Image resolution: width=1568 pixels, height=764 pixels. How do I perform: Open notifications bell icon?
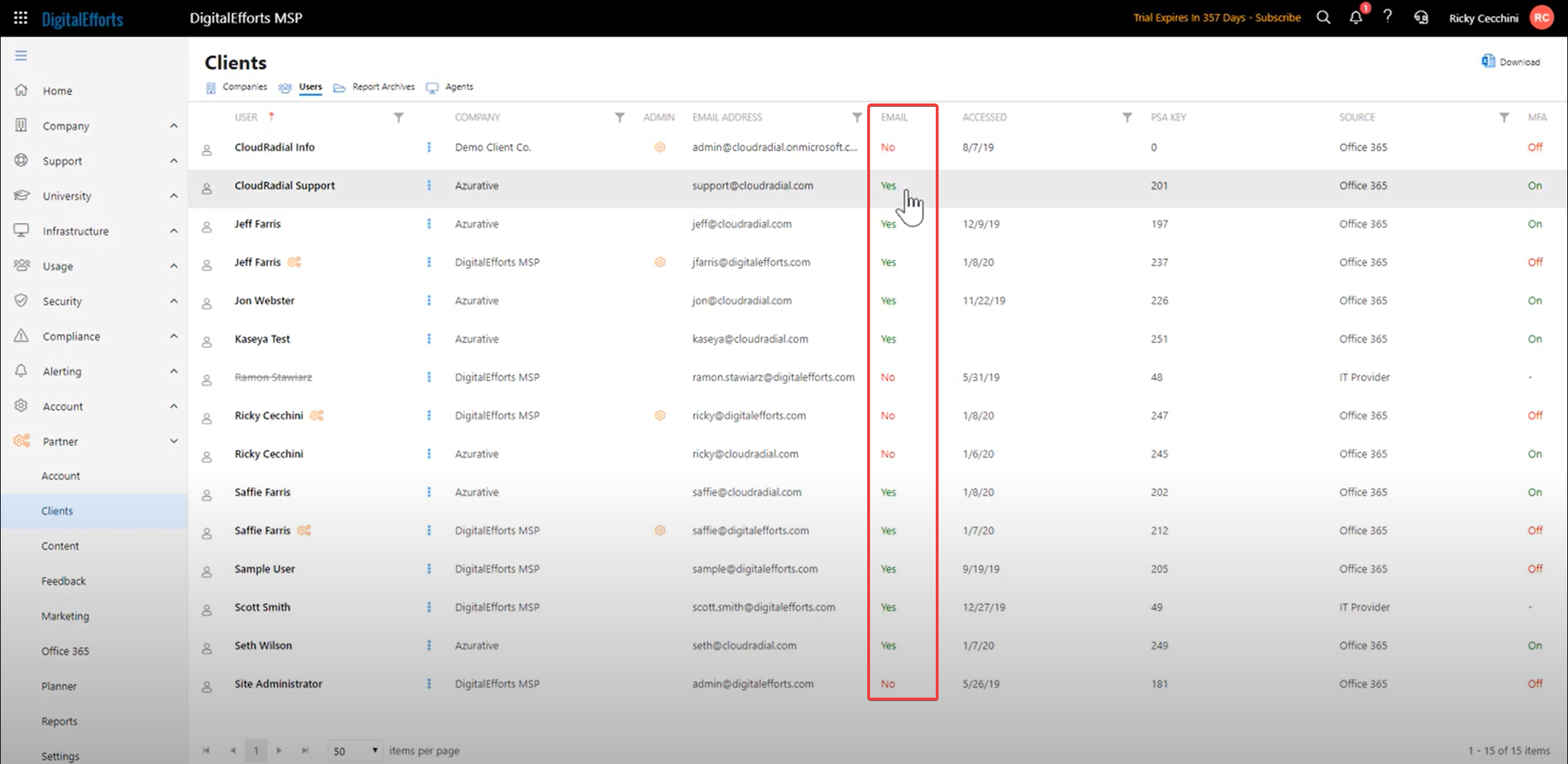pyautogui.click(x=1356, y=17)
